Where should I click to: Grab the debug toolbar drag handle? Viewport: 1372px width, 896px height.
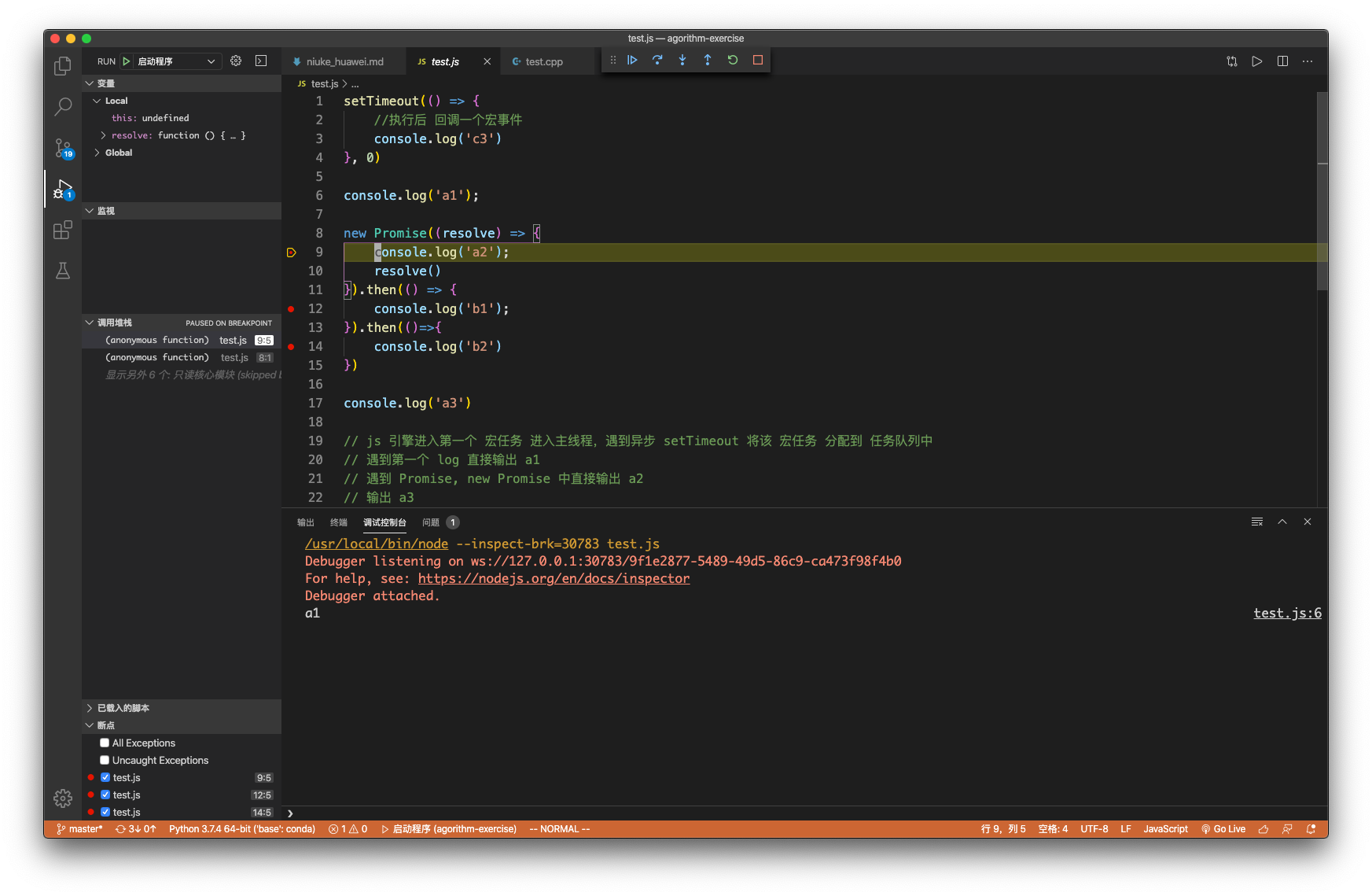(x=613, y=60)
